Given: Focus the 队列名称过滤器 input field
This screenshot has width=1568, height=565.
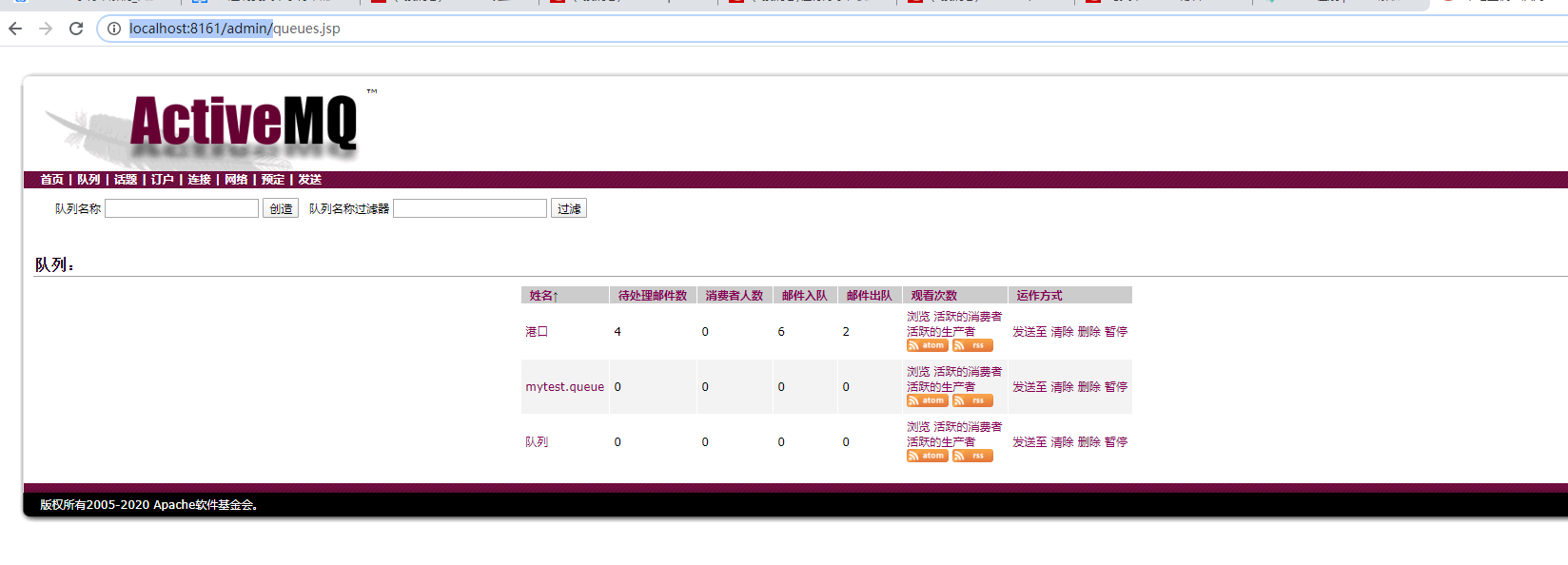Looking at the screenshot, I should [470, 208].
